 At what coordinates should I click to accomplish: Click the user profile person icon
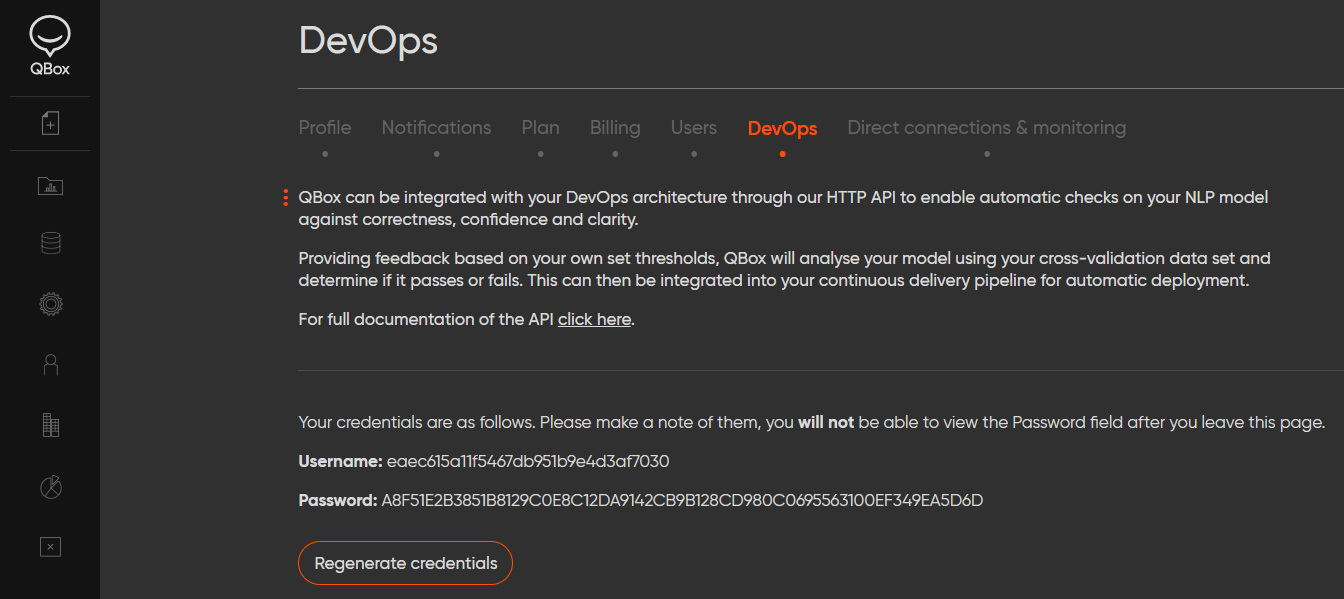coord(50,365)
